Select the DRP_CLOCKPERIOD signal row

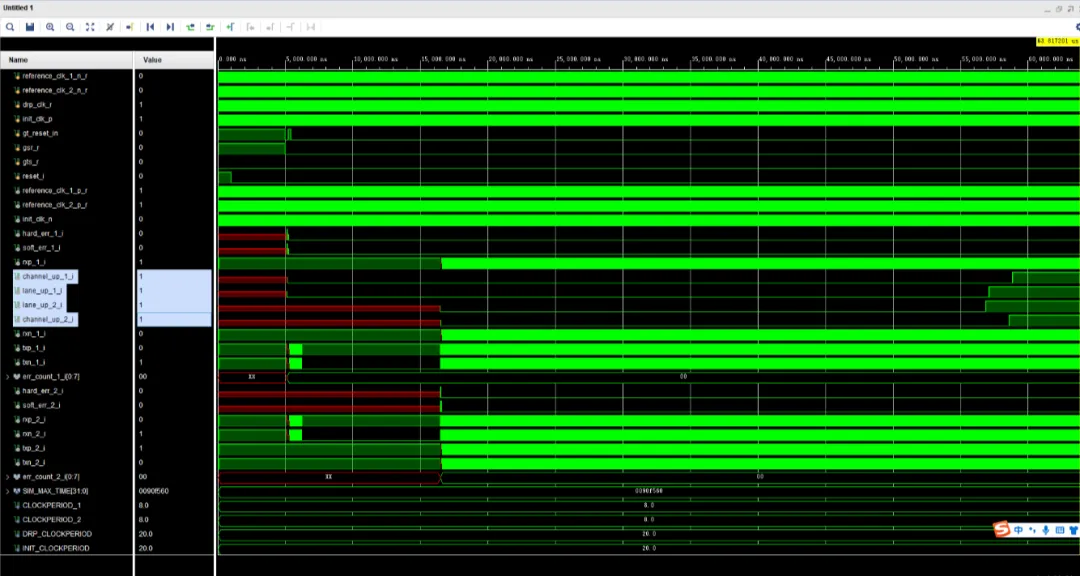point(56,534)
